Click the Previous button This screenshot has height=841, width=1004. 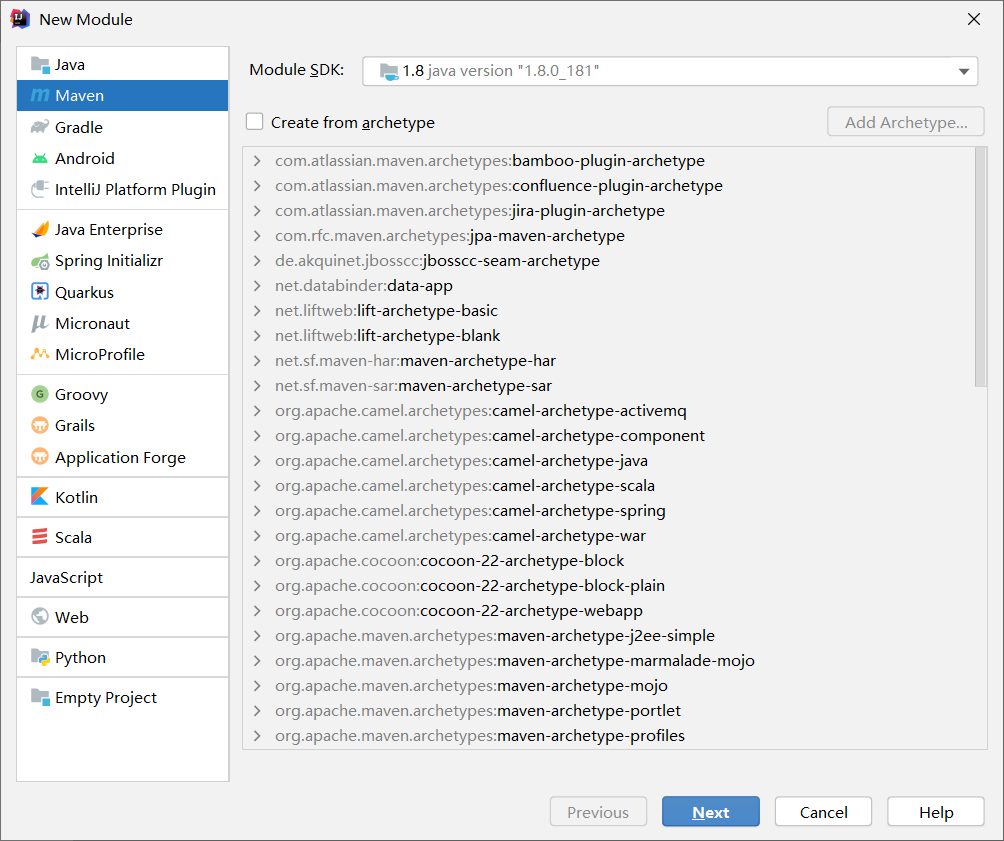point(598,812)
